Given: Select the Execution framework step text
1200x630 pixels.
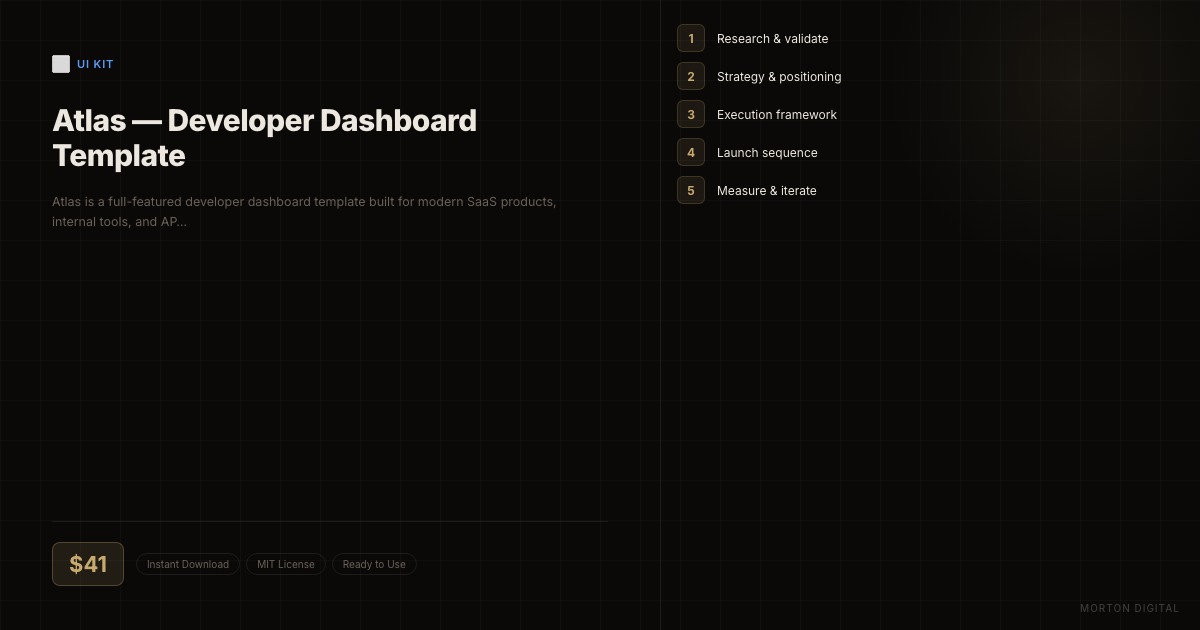Looking at the screenshot, I should tap(777, 115).
